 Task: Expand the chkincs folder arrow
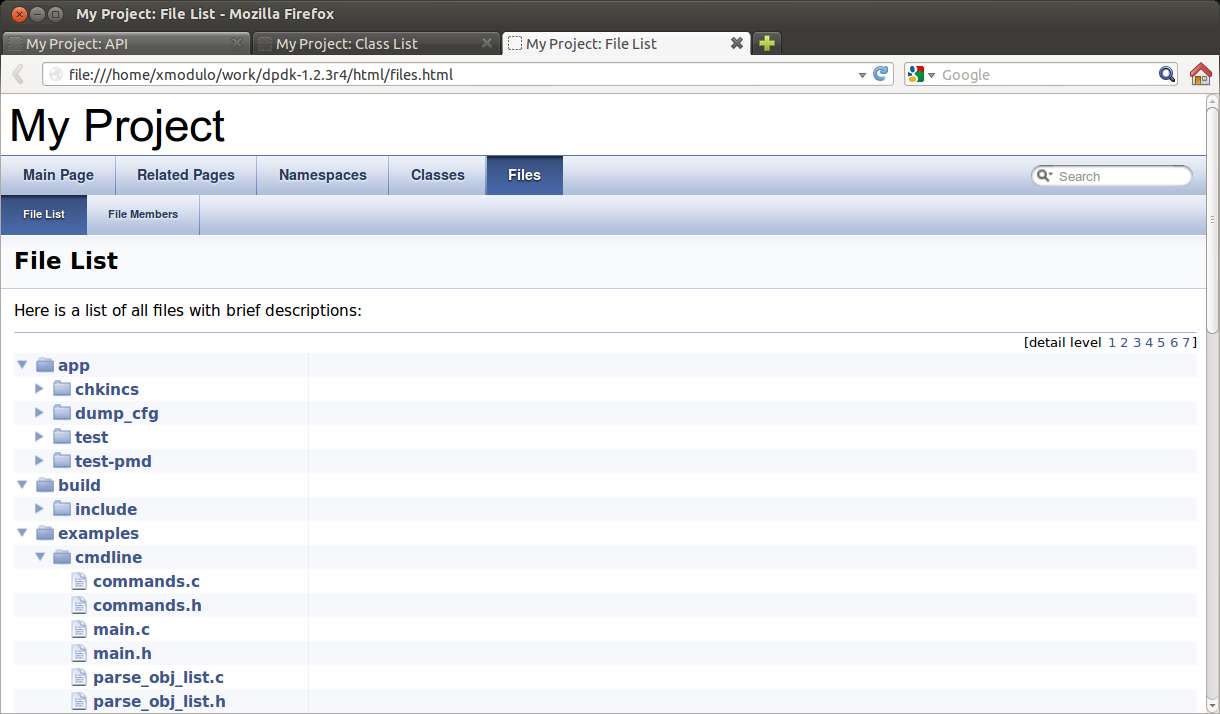click(x=40, y=389)
